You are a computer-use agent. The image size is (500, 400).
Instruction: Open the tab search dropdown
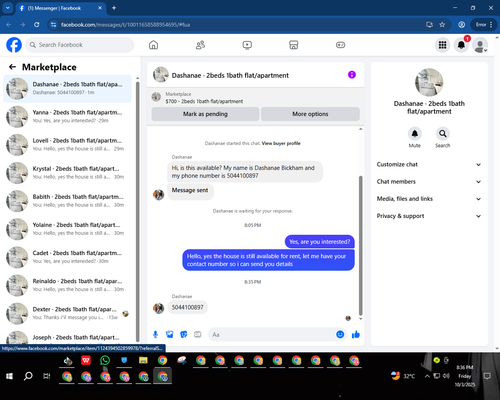8,8
